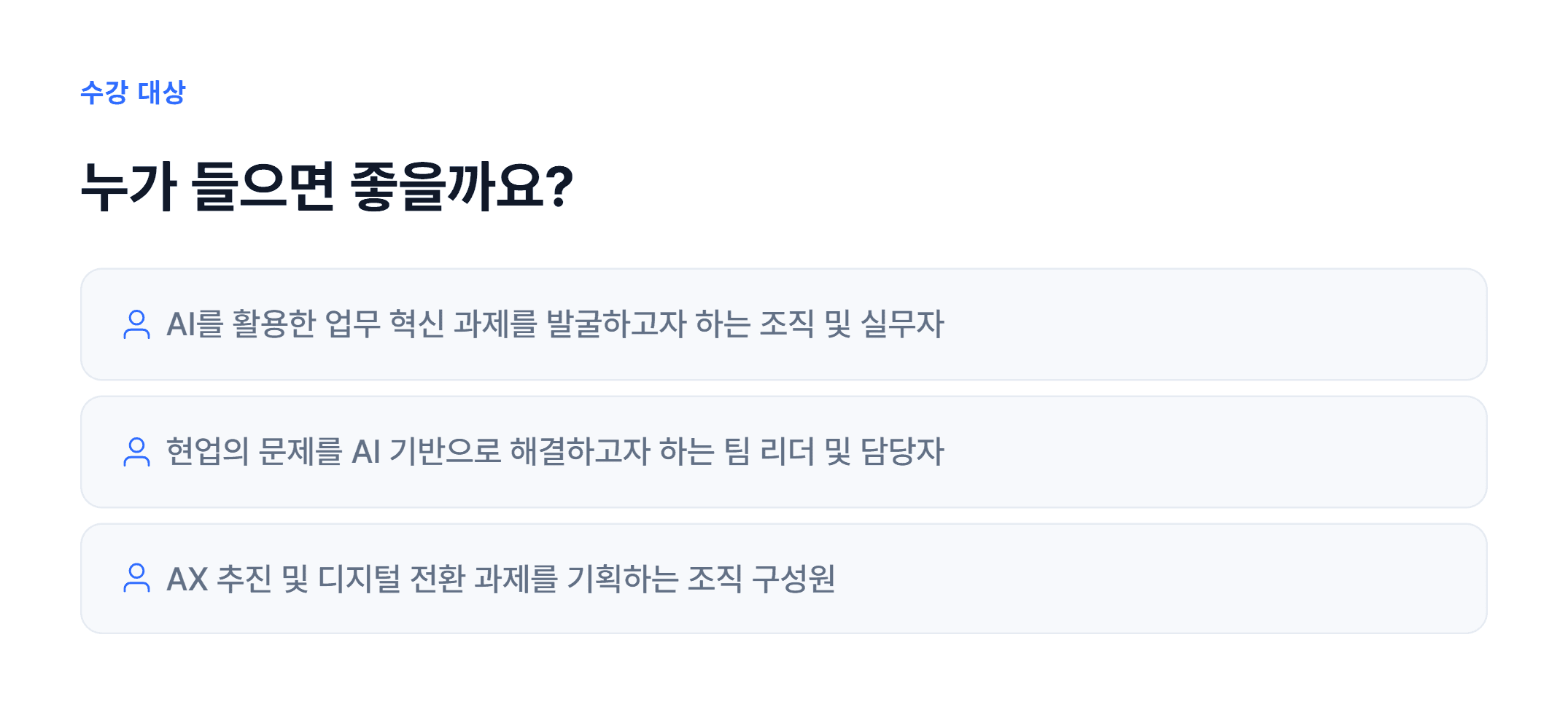Click the word 누가 in the heading
Viewport: 1568px width, 707px height.
(x=128, y=187)
